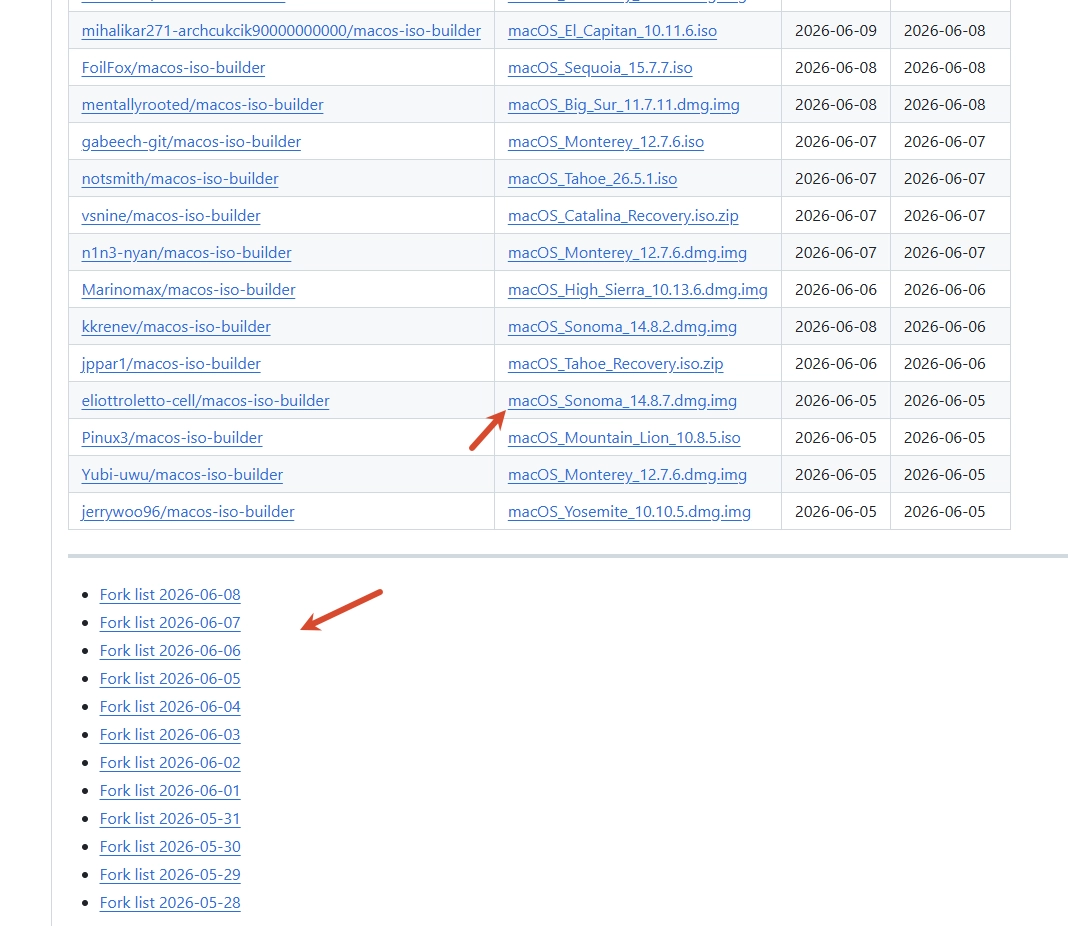This screenshot has height=926, width=1068.
Task: Open mentallyrooted/macos-iso-builder link
Action: (202, 105)
